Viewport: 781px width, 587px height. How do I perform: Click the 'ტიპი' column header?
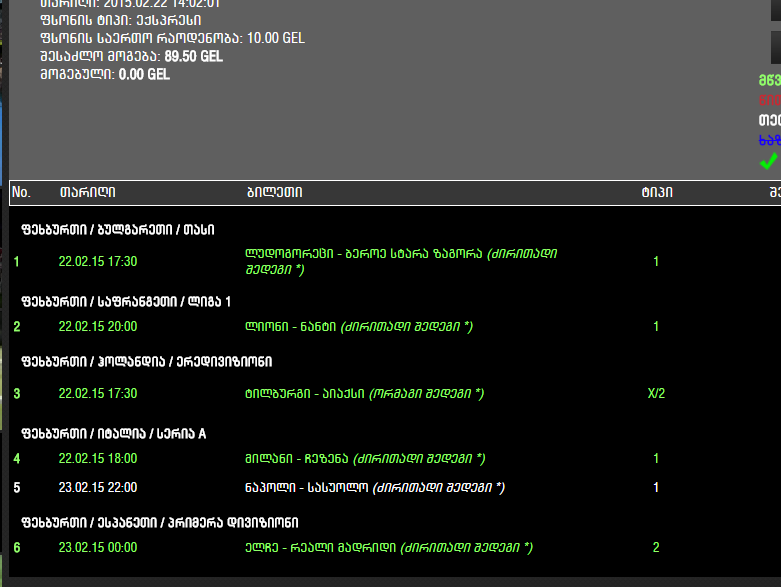pyautogui.click(x=657, y=192)
